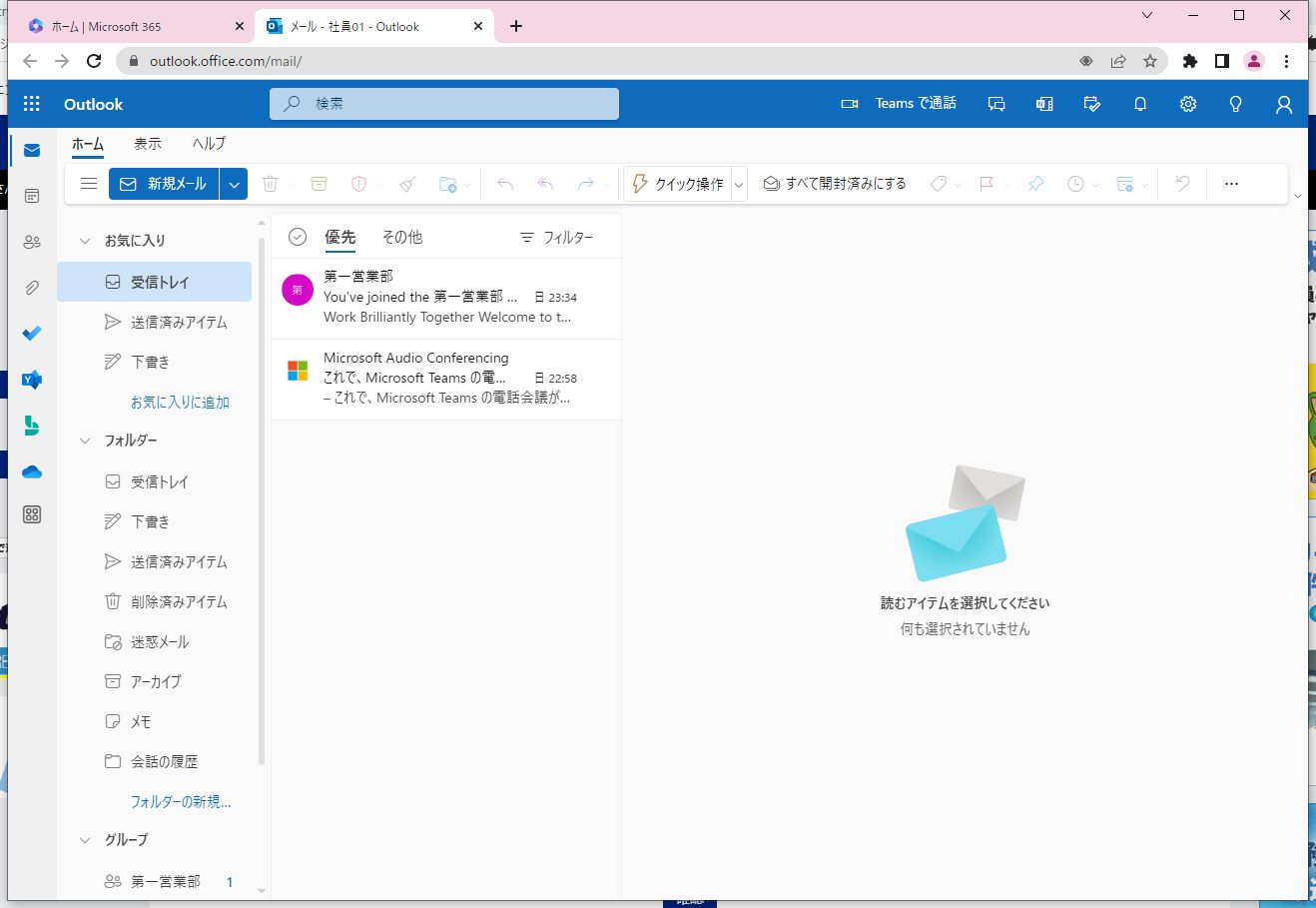Open the New mail dropdown arrow

point(234,184)
